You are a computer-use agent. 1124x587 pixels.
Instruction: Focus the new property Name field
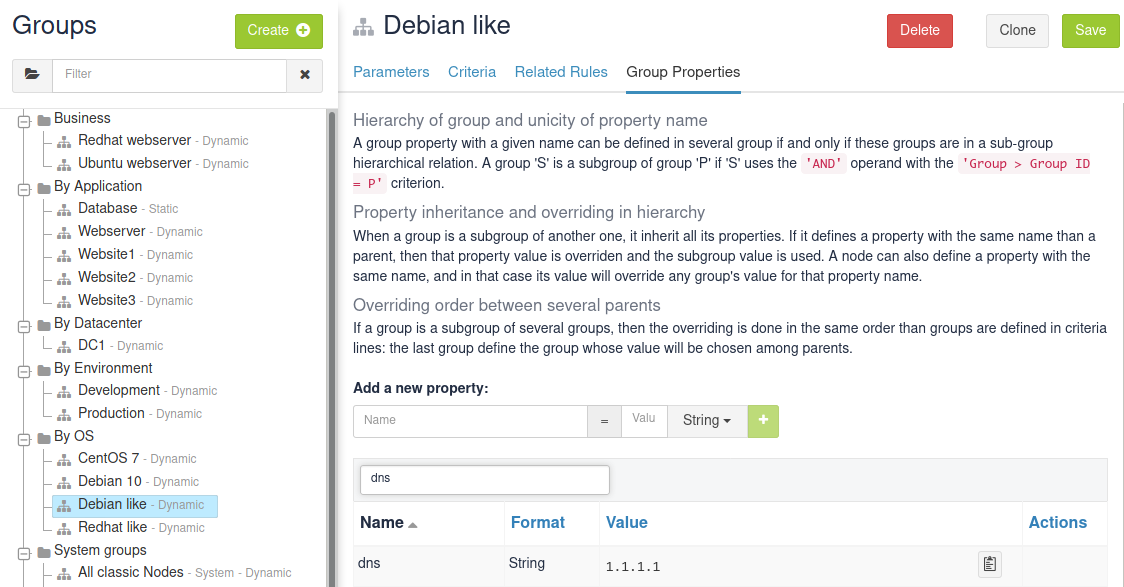(x=470, y=421)
